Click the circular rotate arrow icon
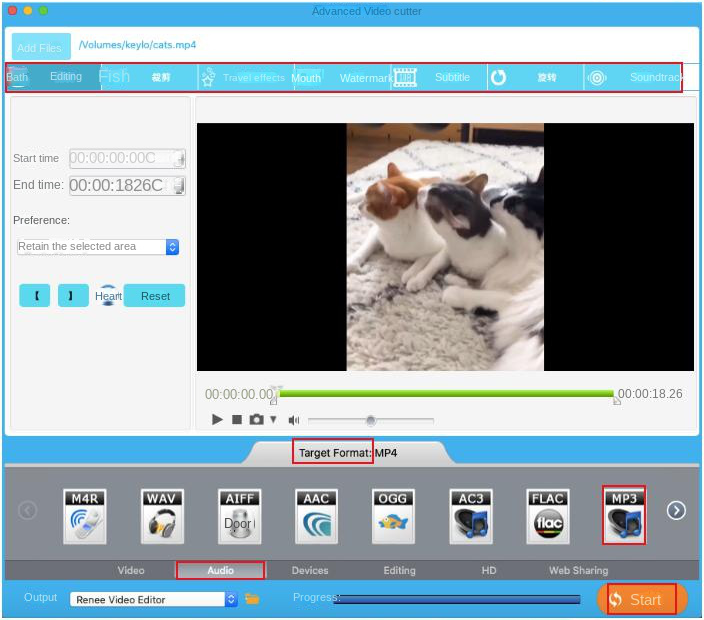The image size is (704, 620). [x=498, y=78]
